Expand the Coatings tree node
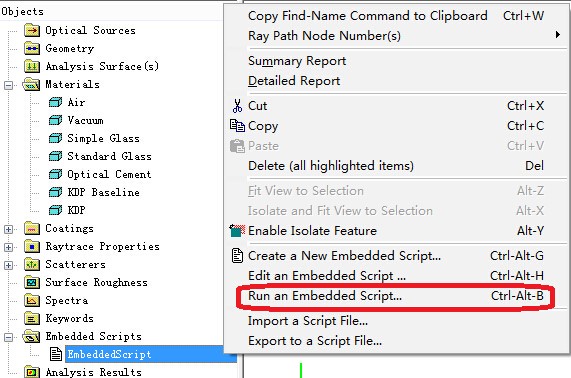The width and height of the screenshot is (571, 378). tap(8, 229)
